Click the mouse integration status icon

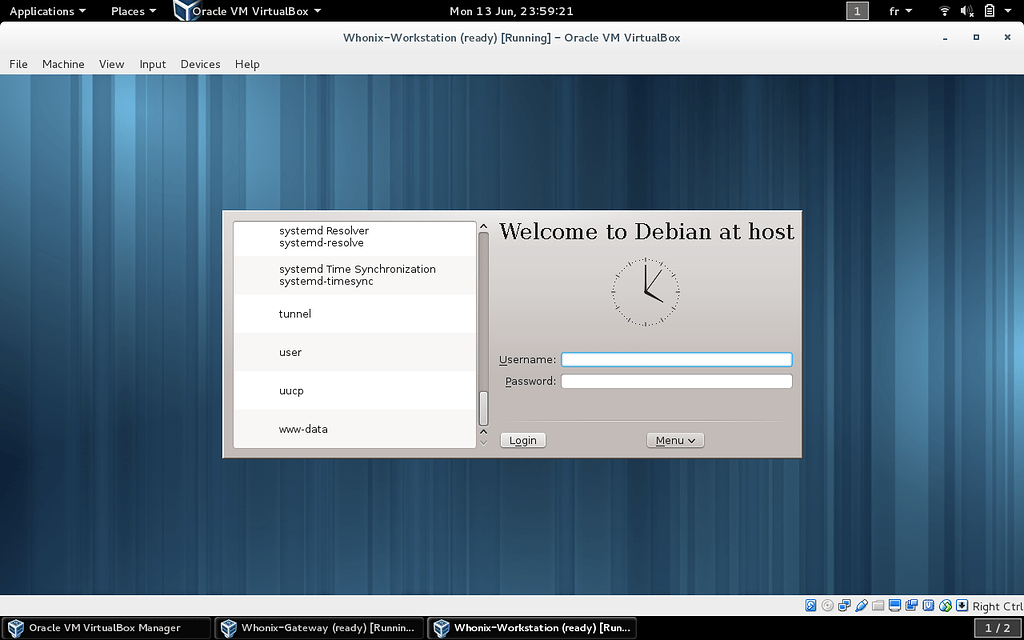click(x=944, y=605)
